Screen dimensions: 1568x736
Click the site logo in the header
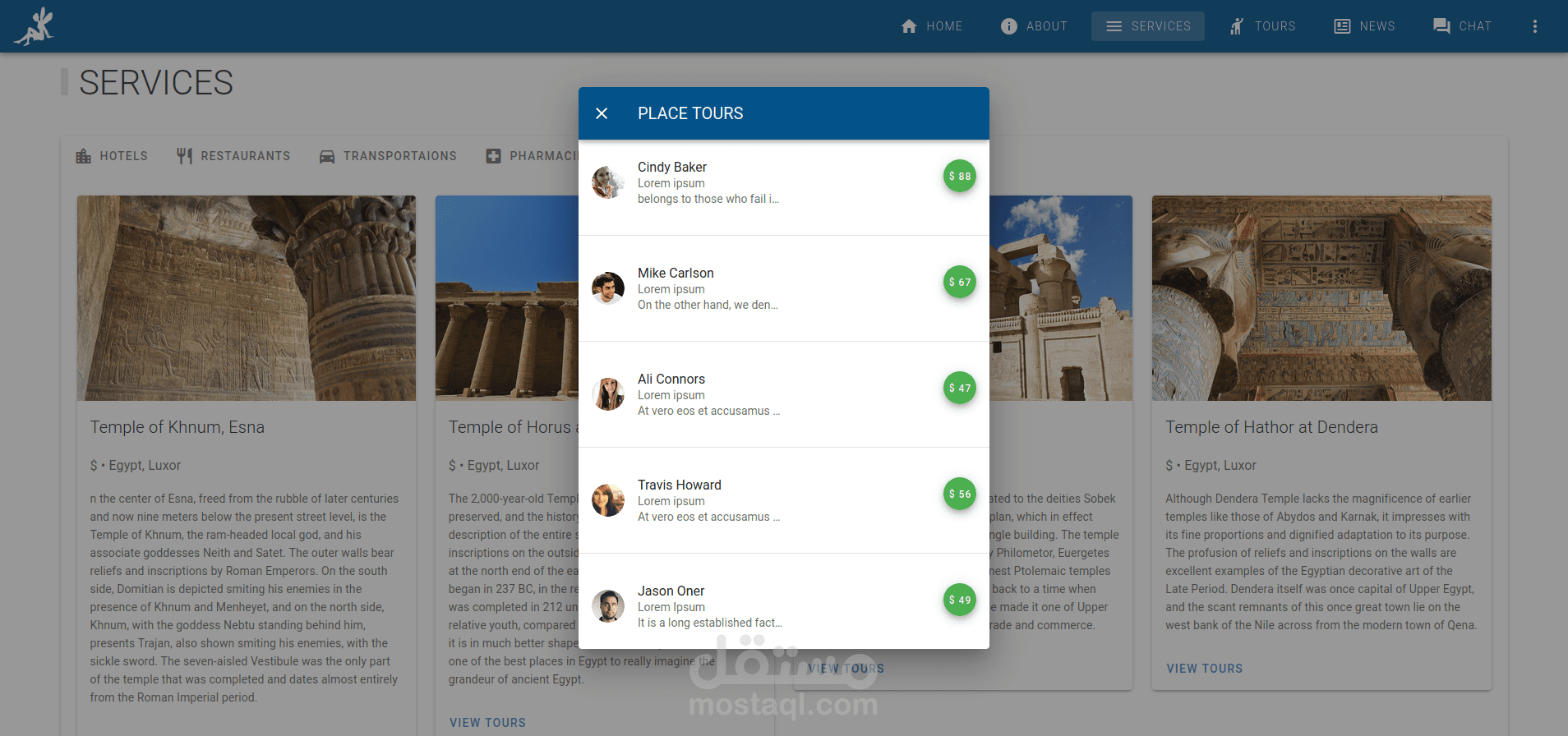(x=35, y=26)
